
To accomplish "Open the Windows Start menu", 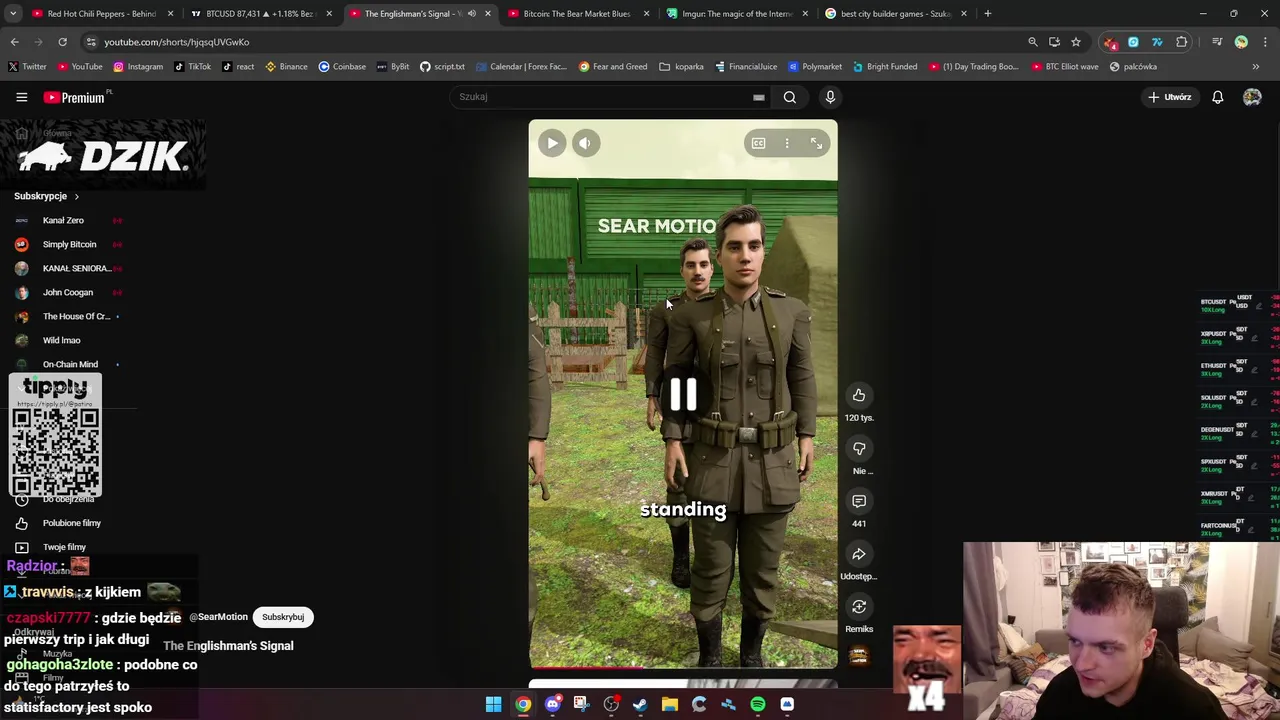I will [493, 704].
